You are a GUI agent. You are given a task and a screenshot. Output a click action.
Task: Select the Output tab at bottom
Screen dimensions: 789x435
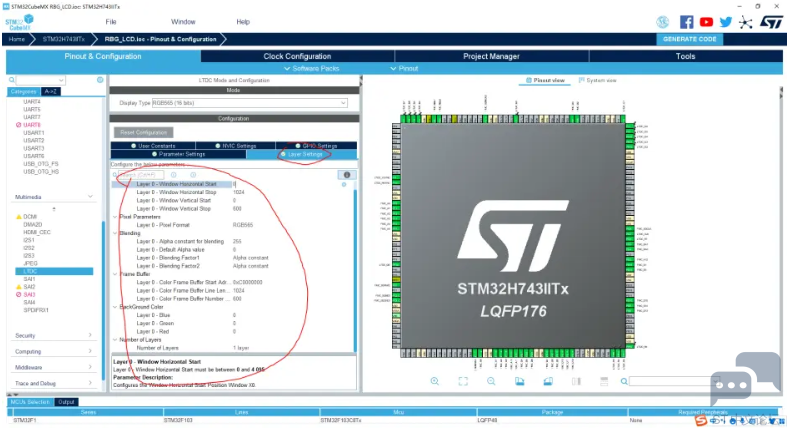(x=66, y=402)
